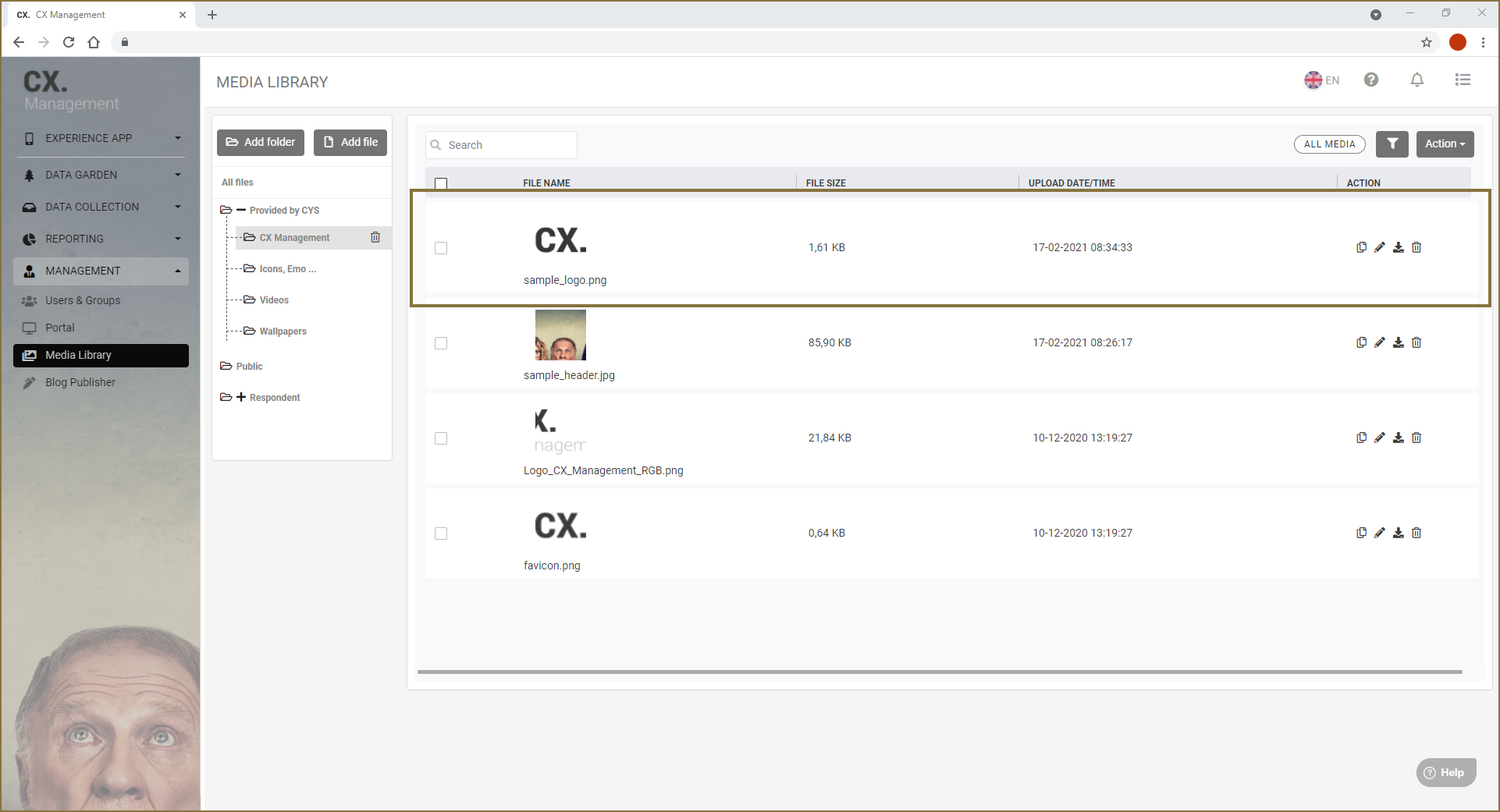The width and height of the screenshot is (1500, 812).
Task: Download Logo_CX_Management_RGB.png
Action: pos(1399,438)
